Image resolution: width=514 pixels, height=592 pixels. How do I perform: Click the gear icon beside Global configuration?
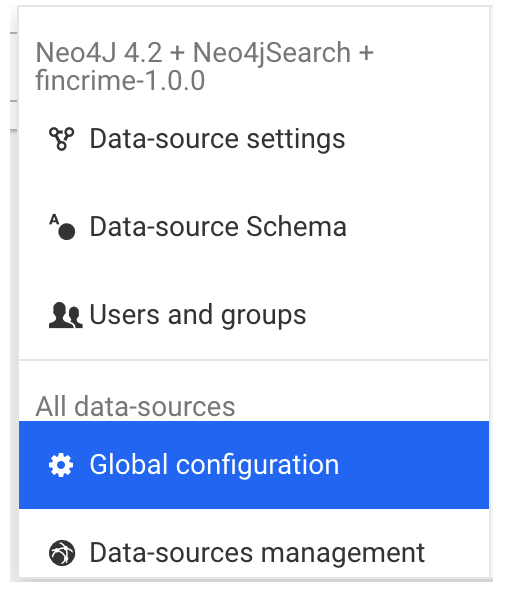click(x=61, y=465)
